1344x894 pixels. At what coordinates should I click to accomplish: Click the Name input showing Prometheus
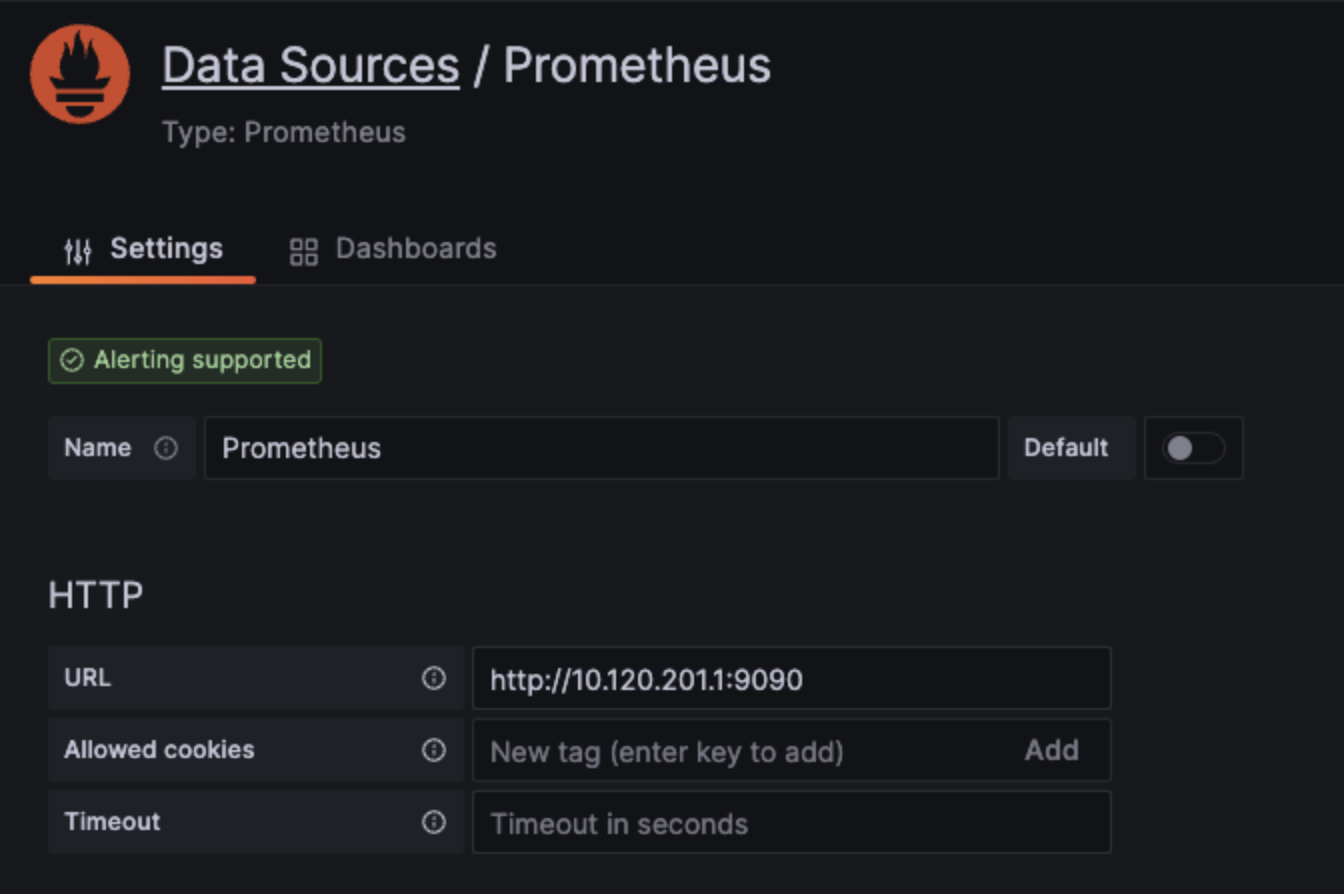(600, 448)
